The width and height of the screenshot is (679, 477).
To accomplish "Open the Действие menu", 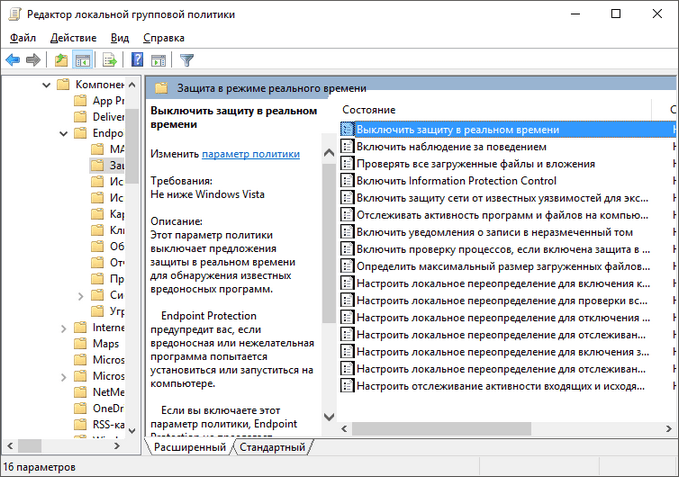I will (73, 38).
